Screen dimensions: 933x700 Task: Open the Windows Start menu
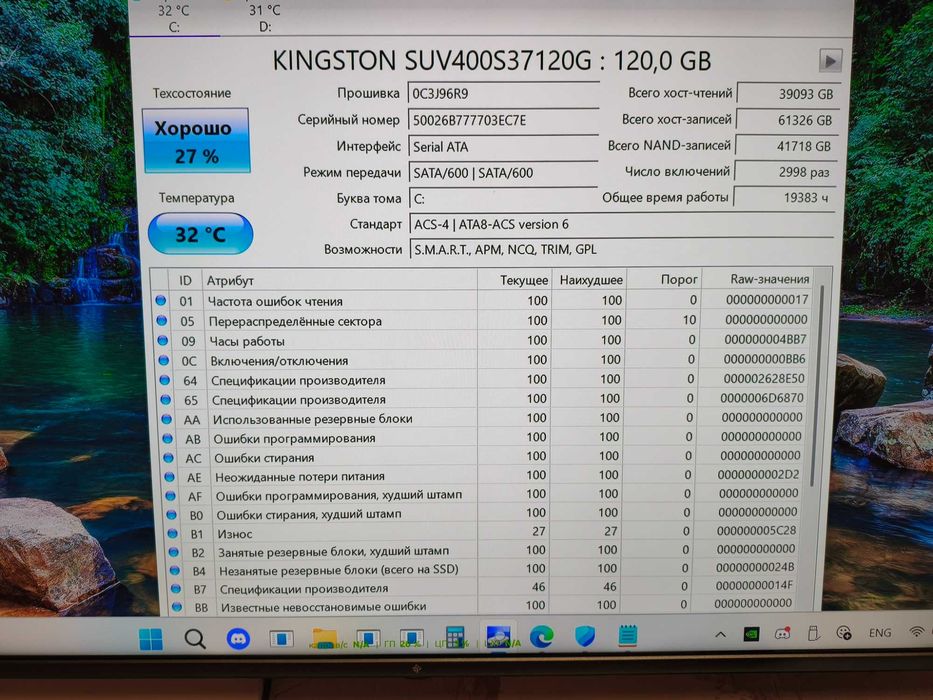151,639
